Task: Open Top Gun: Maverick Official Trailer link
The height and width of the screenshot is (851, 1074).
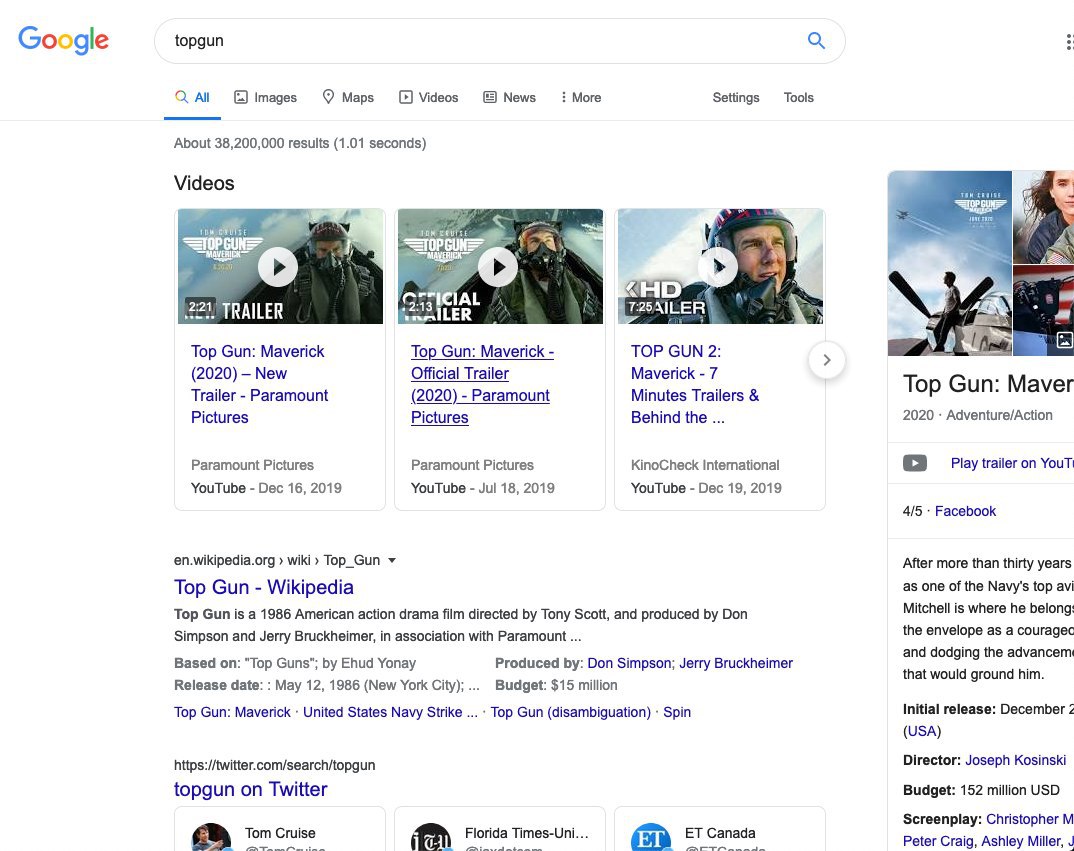Action: pos(482,384)
